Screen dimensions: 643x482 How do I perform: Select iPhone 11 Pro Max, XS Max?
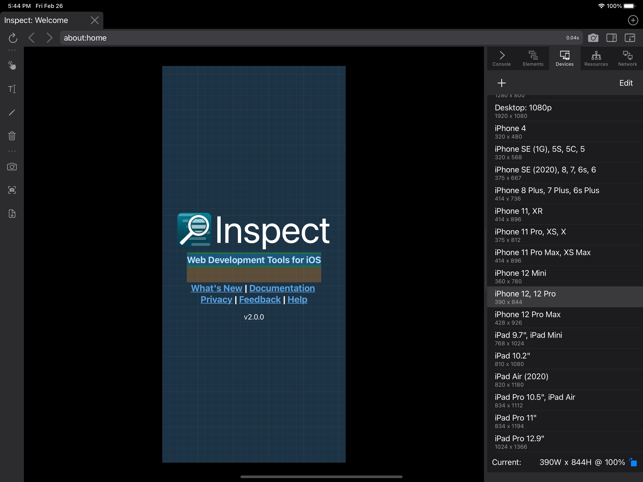point(565,256)
